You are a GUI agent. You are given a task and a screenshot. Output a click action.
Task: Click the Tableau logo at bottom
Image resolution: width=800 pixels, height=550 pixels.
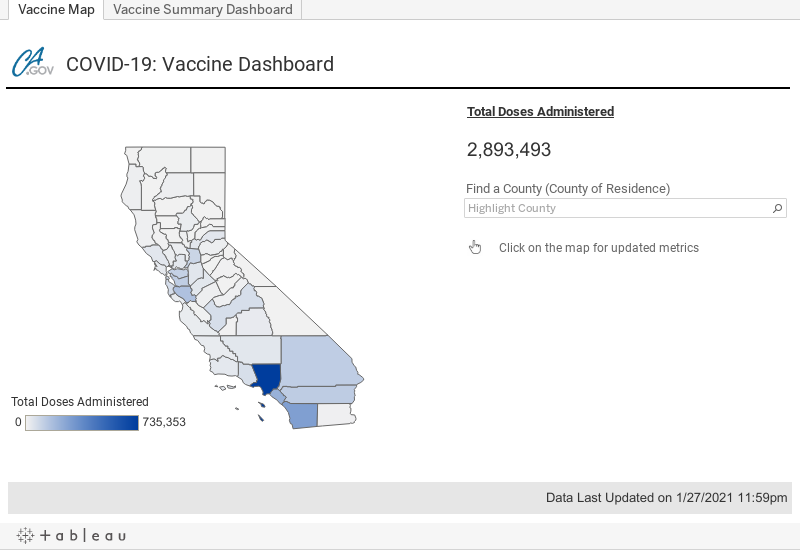point(72,535)
